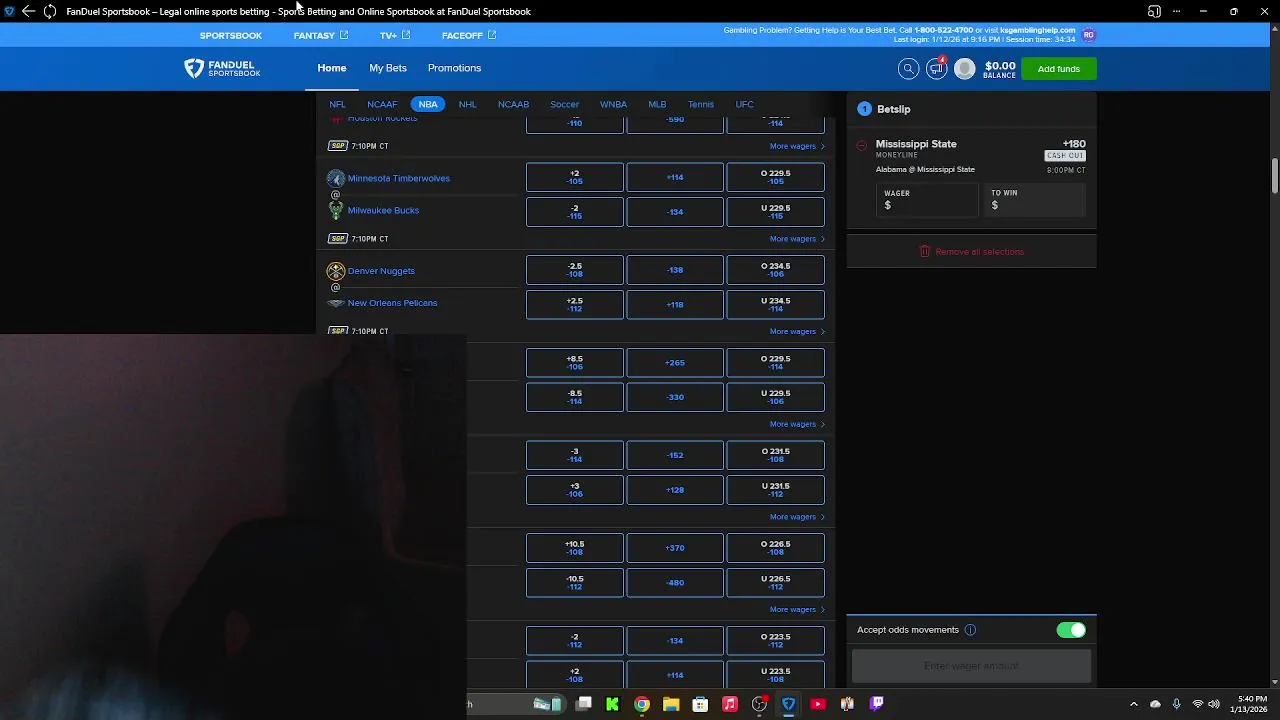Open More wagers for Timberwolves at Bucks

click(x=797, y=239)
